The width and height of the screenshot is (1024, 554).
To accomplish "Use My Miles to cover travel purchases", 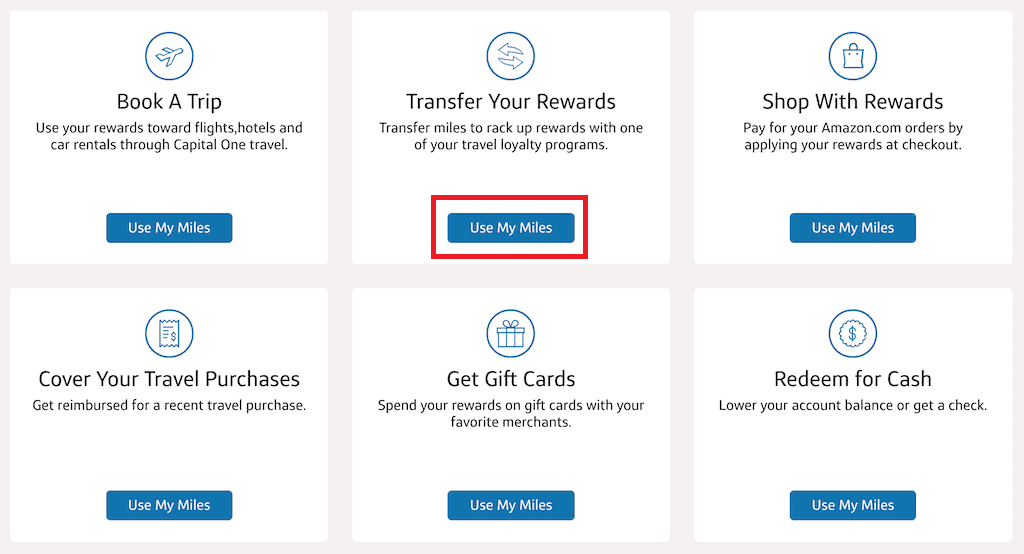I will (169, 506).
